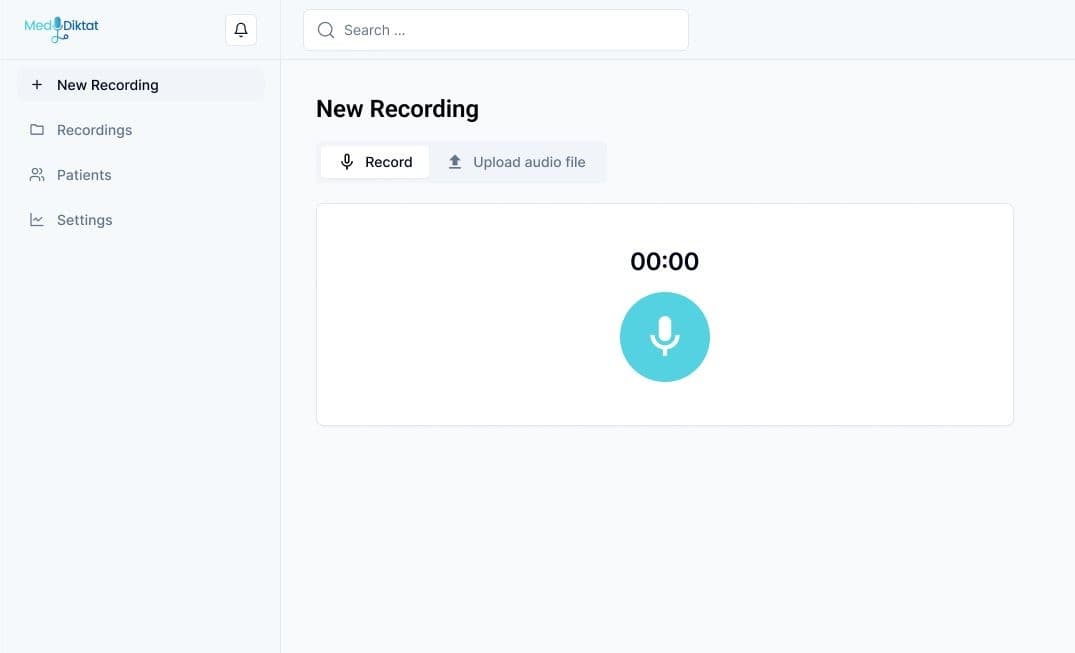Click the New Recording page heading
This screenshot has height=653, width=1075.
click(x=397, y=109)
